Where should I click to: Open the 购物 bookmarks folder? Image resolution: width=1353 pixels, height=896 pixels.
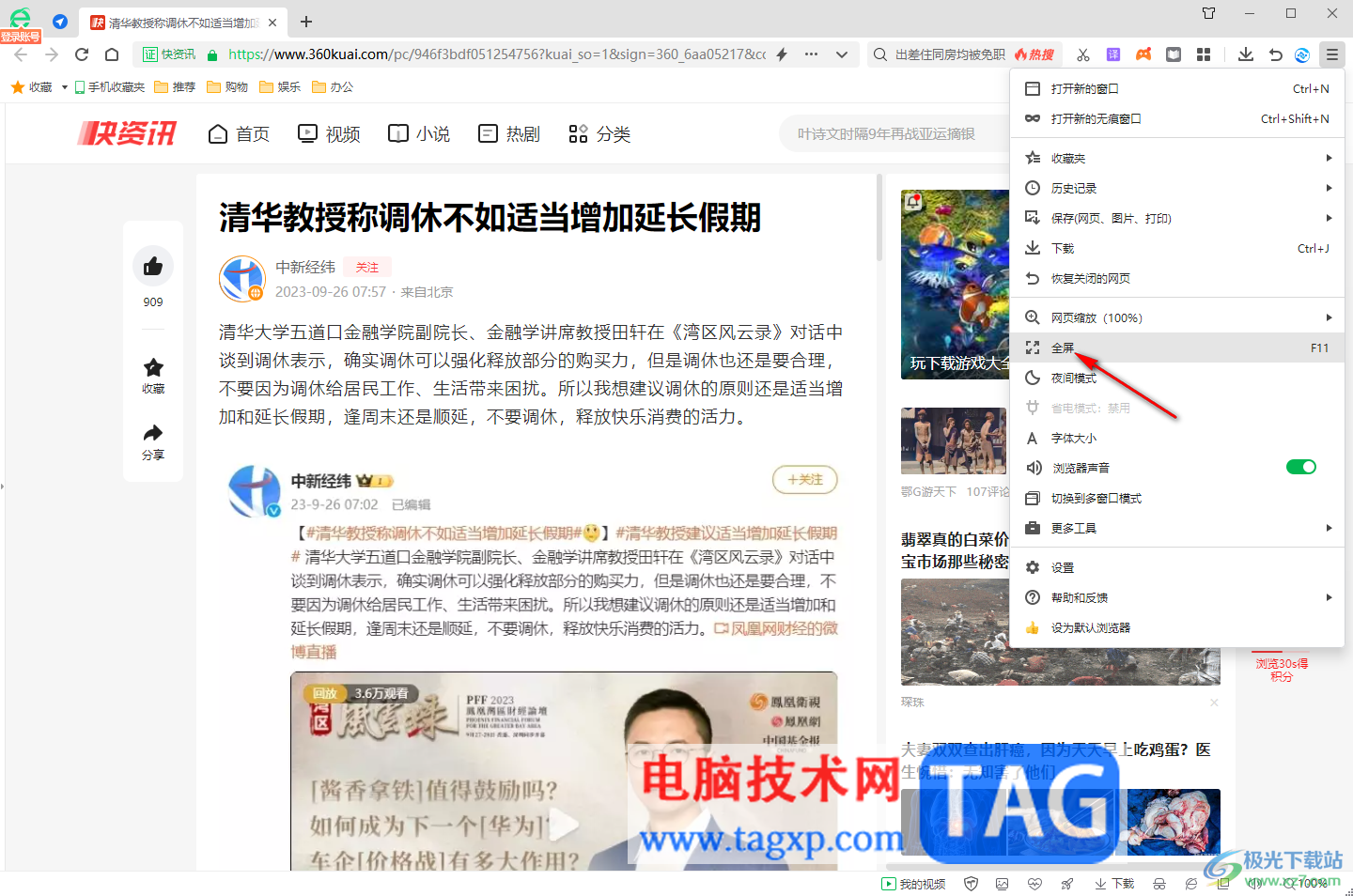[227, 87]
